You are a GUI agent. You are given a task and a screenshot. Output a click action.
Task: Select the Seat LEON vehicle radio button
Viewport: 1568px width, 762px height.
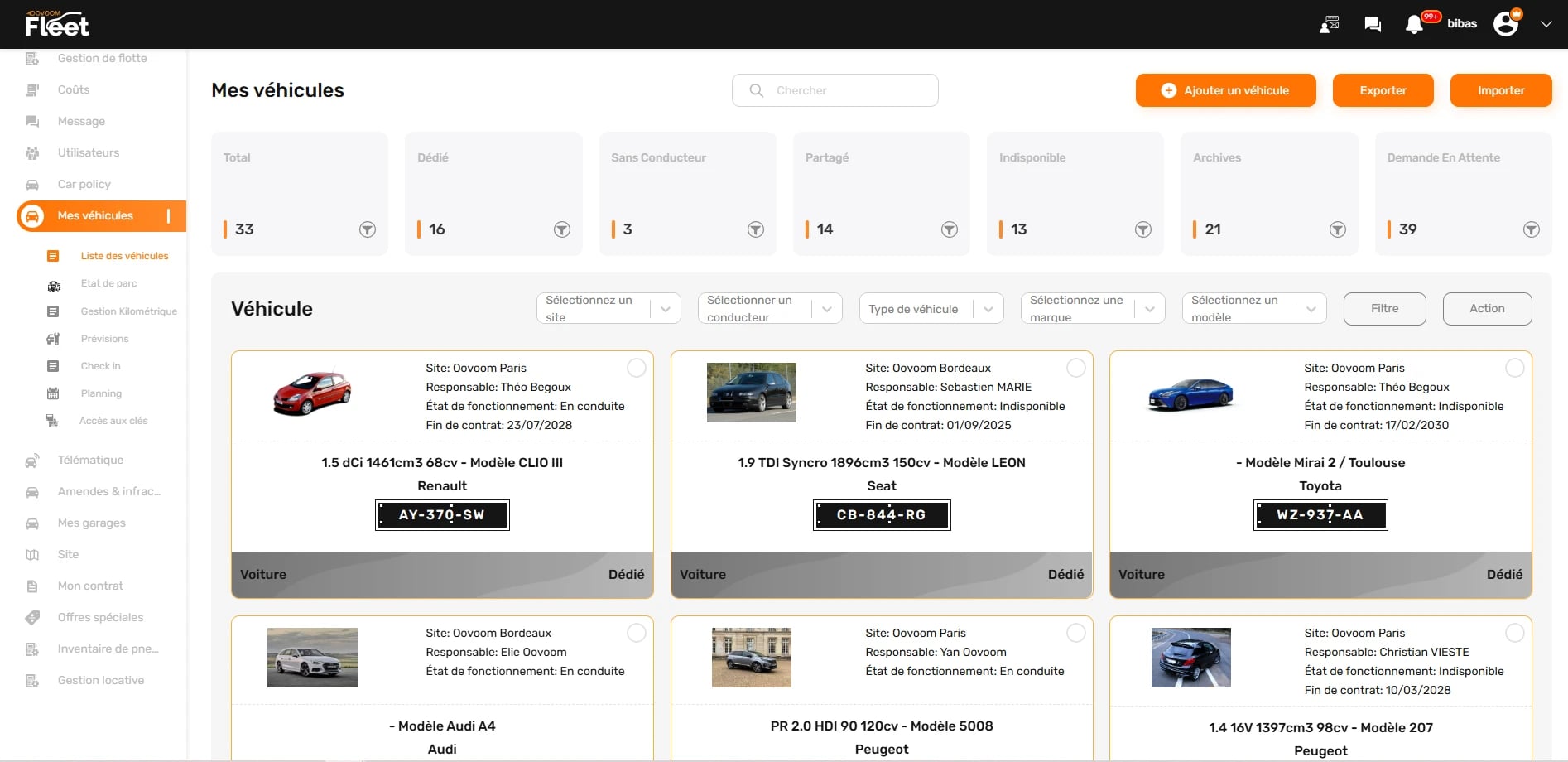[1075, 368]
